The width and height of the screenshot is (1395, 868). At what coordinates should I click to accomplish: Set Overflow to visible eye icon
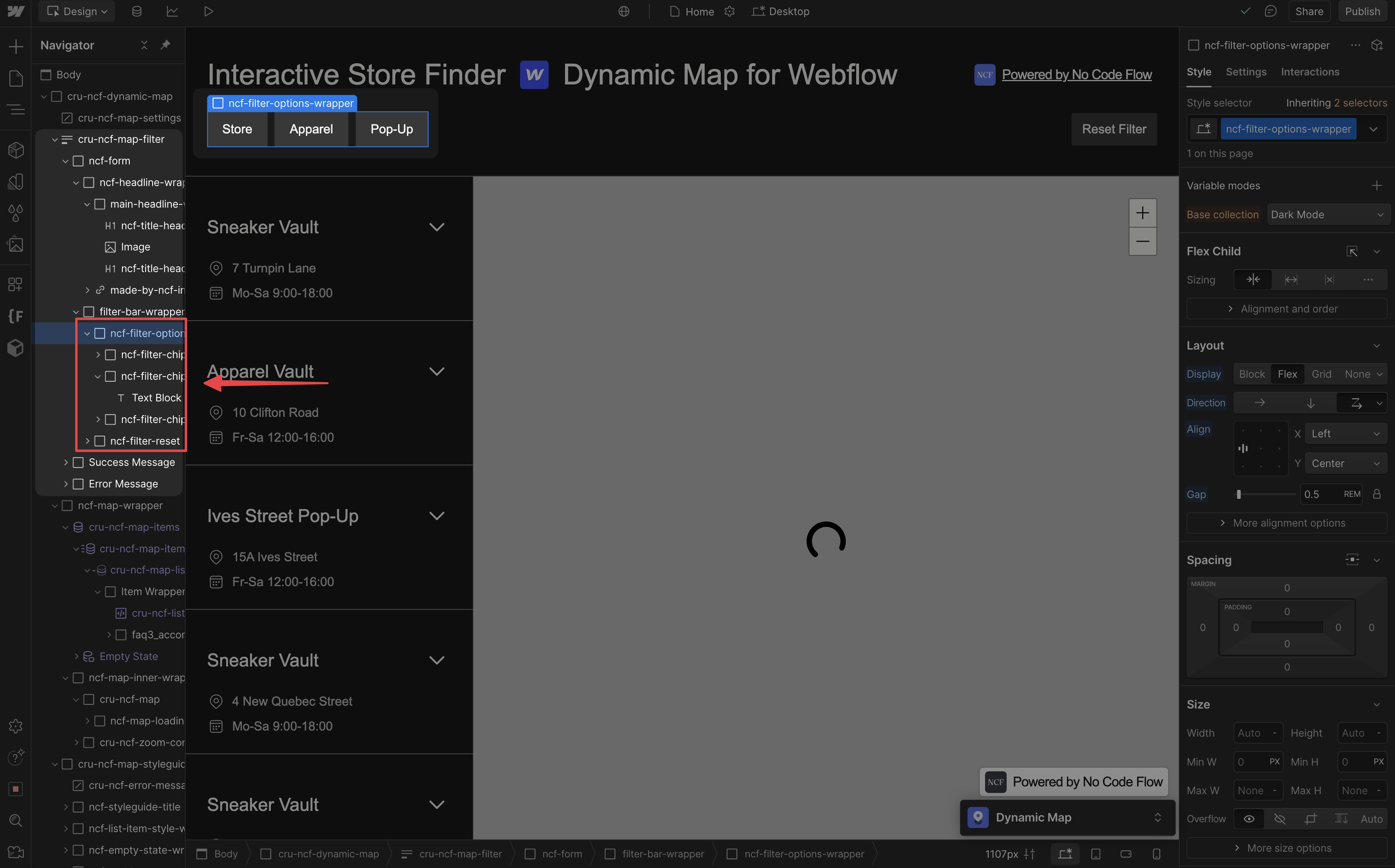coord(1249,819)
